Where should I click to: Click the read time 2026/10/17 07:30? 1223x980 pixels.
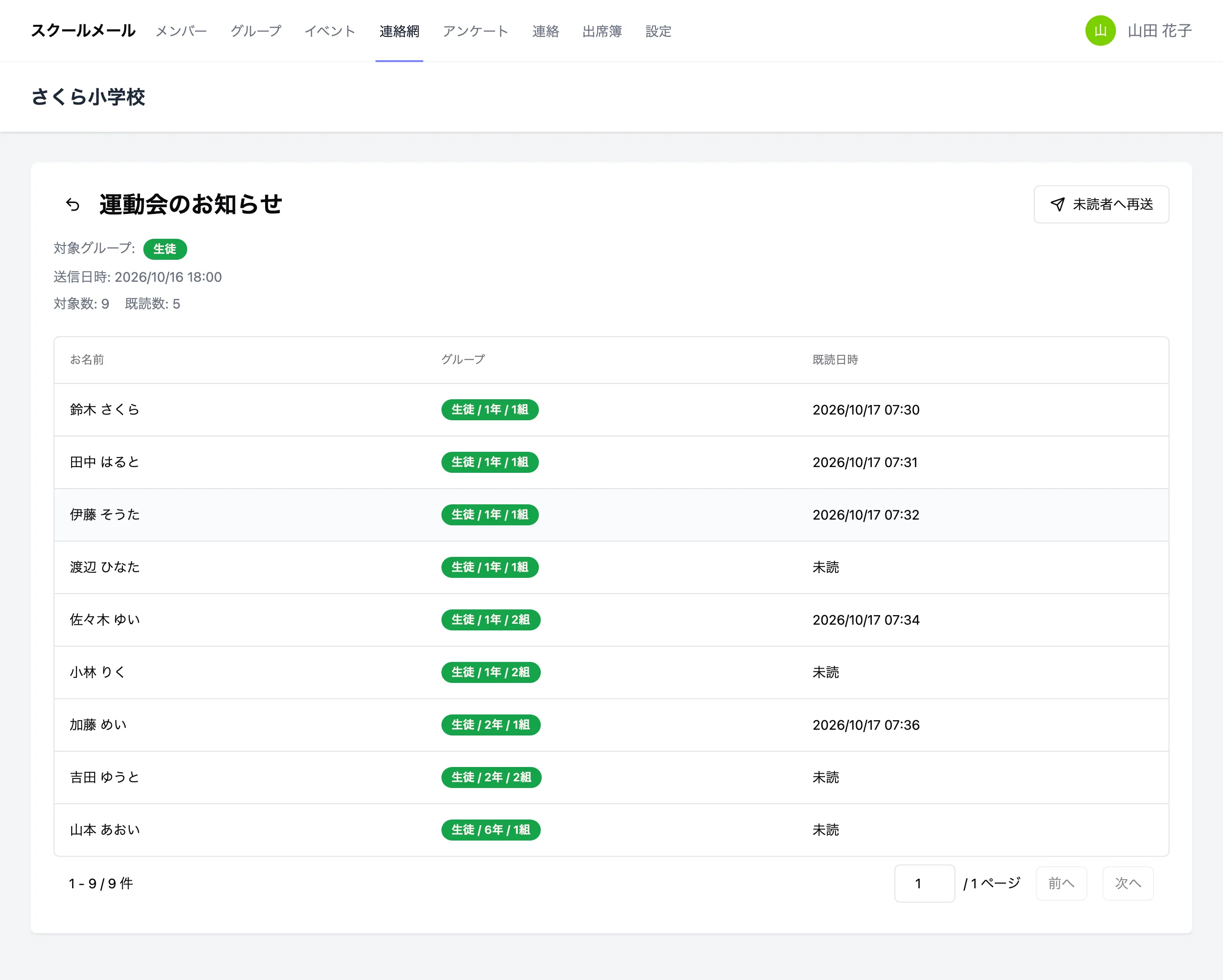tap(866, 409)
